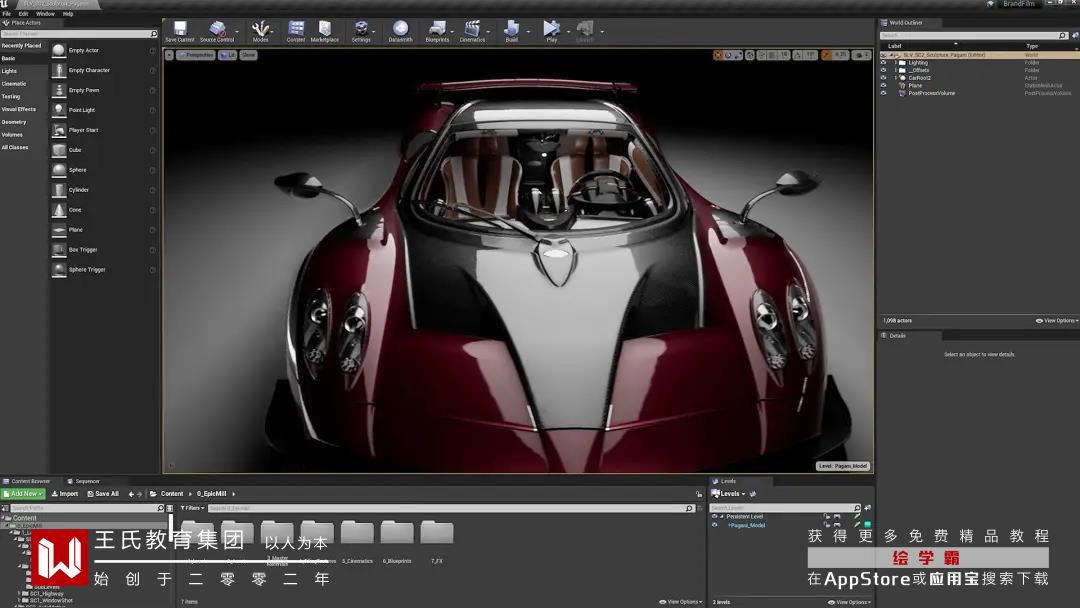Toggle visibility of PostProcessVolume
Viewport: 1080px width, 608px height.
coord(883,93)
